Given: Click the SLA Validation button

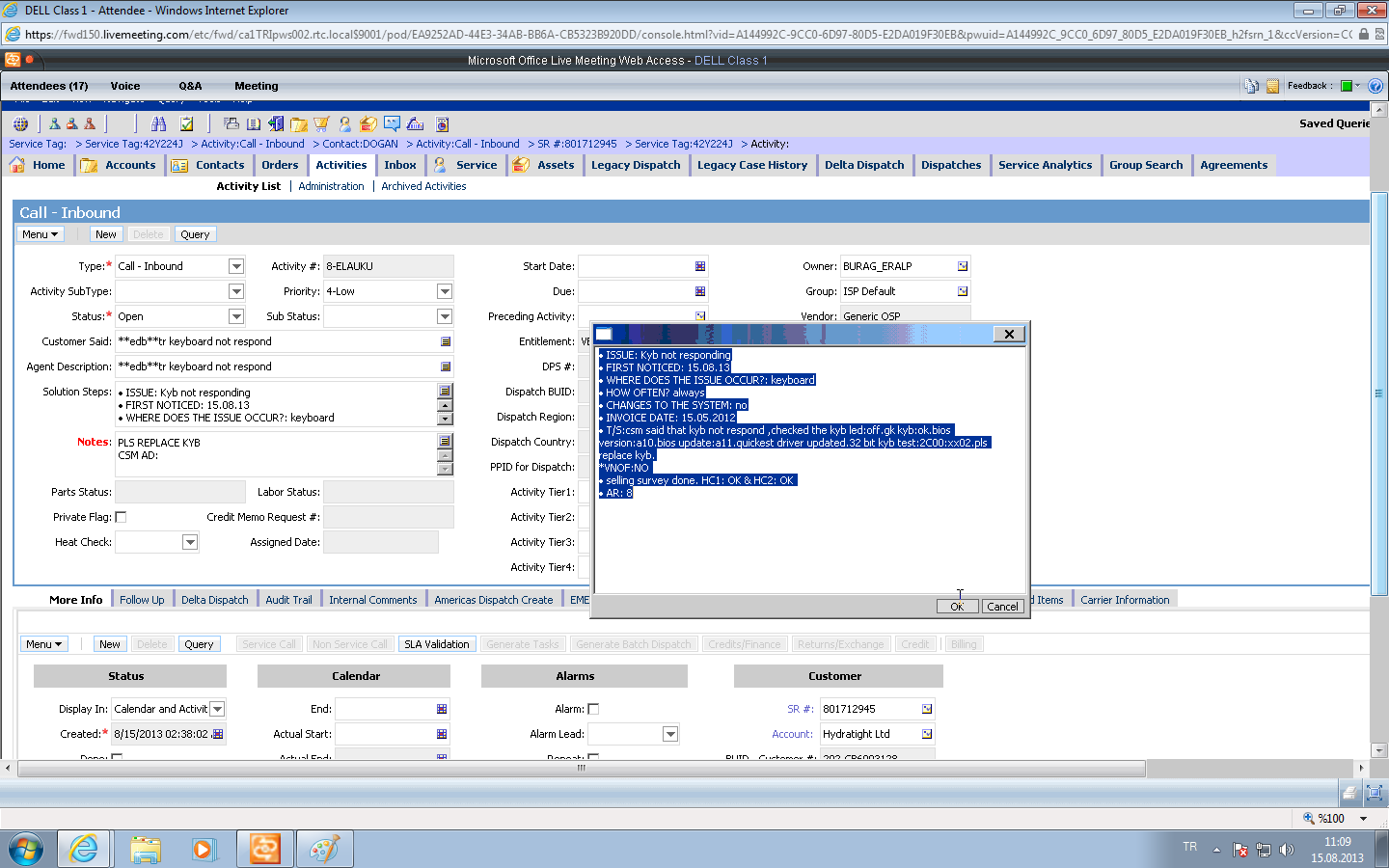Looking at the screenshot, I should coord(437,644).
